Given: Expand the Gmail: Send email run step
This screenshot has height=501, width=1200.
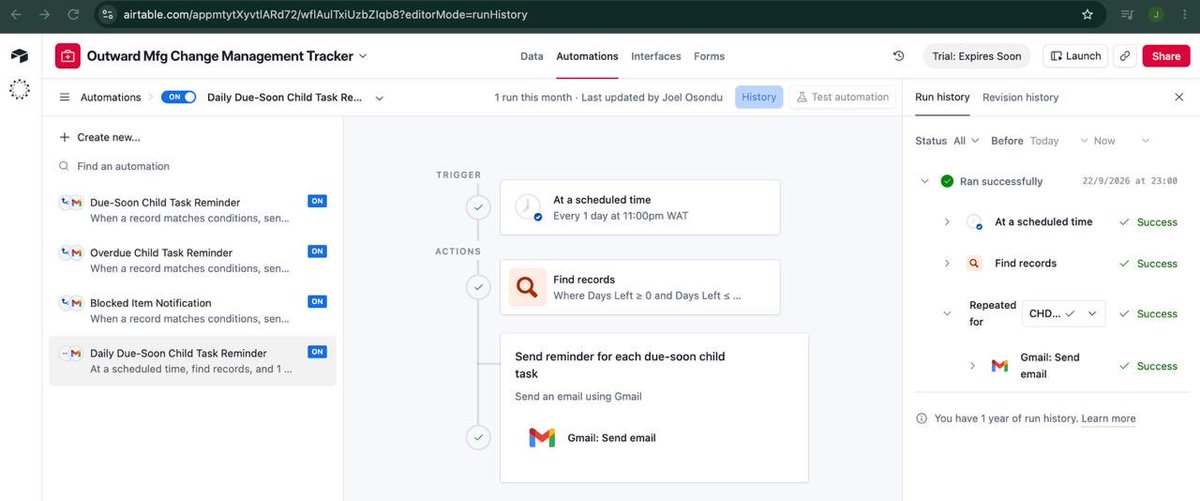Looking at the screenshot, I should 972,366.
